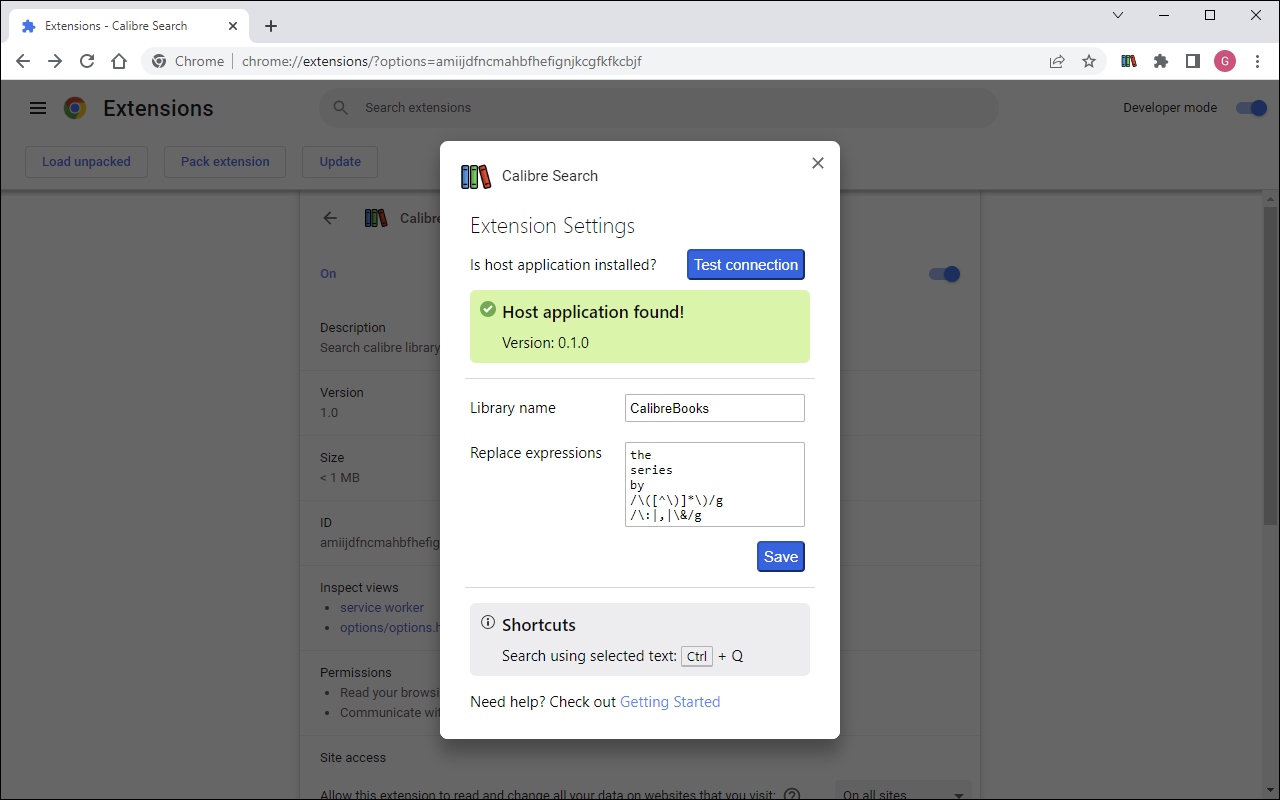Open the Google profile avatar menu
Screen dimensions: 1280x800
tap(1225, 61)
